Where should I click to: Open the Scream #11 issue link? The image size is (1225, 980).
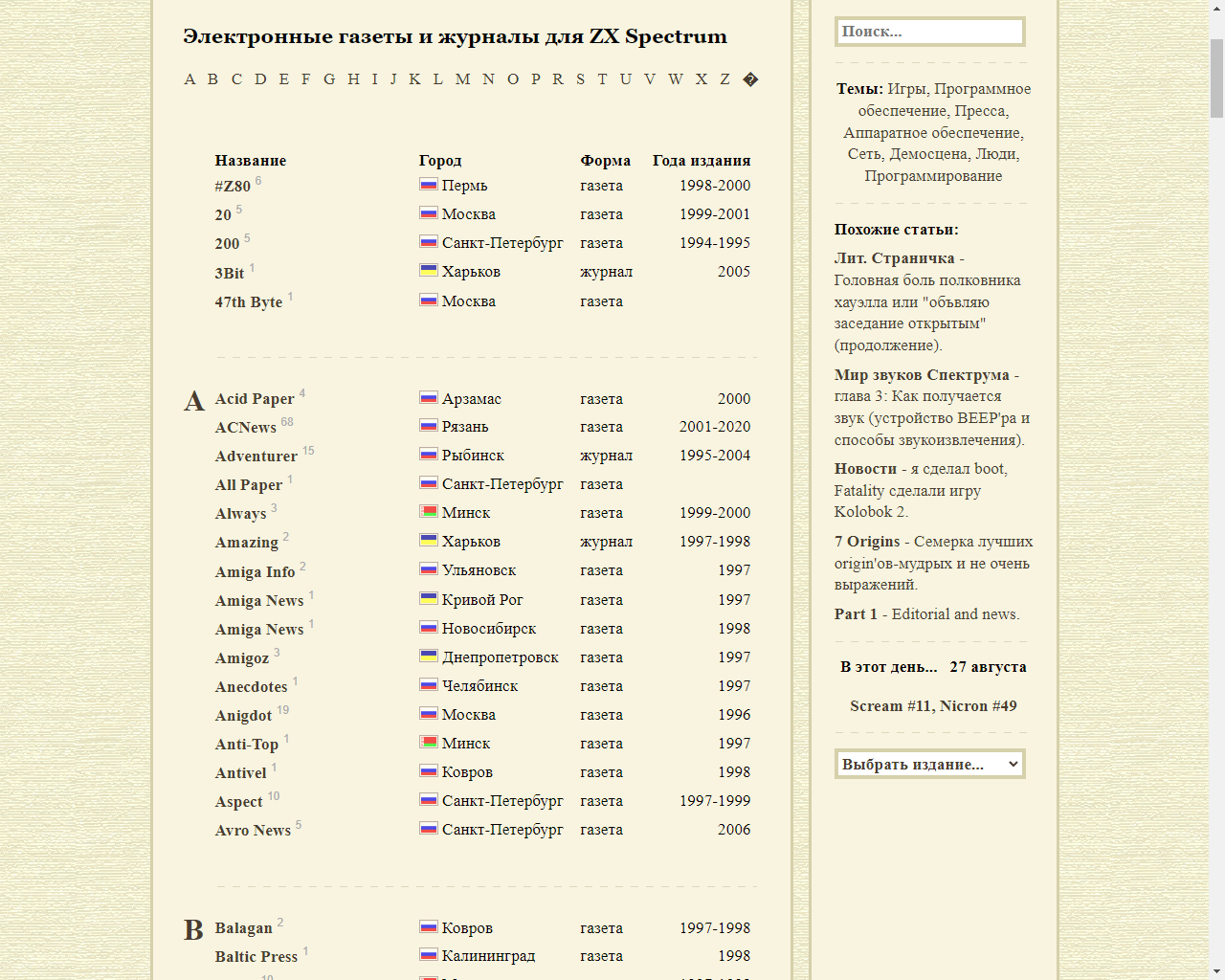[x=890, y=706]
